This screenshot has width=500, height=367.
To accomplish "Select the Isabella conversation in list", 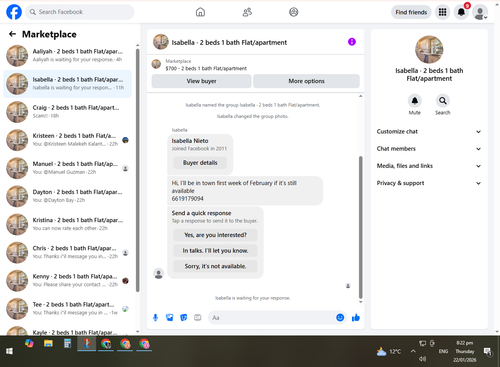I will 67,84.
